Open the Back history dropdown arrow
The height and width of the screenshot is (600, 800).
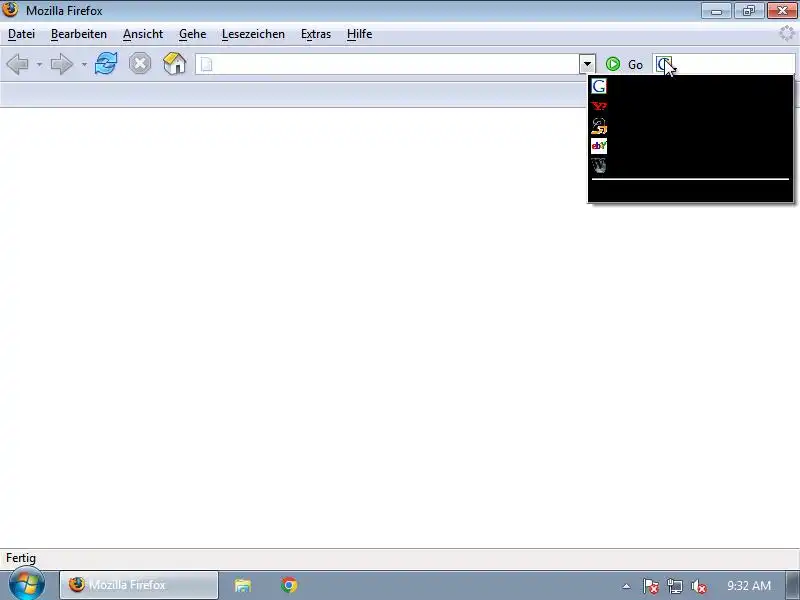(x=39, y=64)
